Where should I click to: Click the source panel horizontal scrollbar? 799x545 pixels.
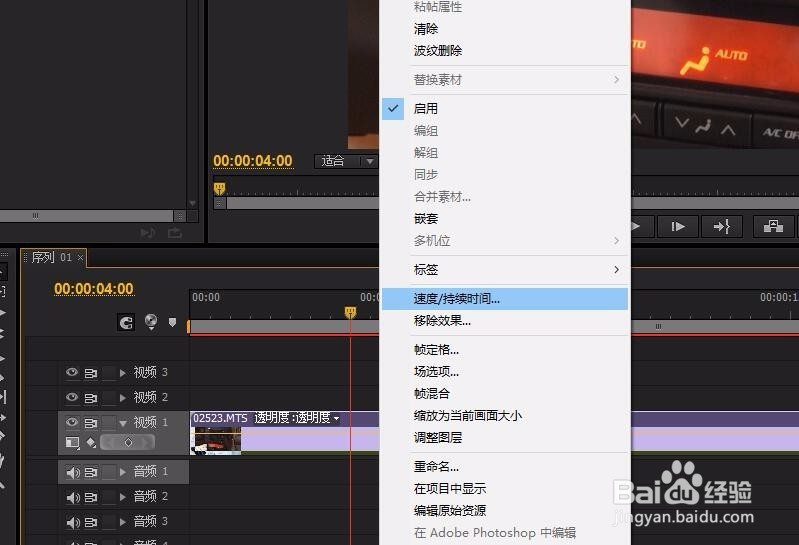tap(87, 216)
